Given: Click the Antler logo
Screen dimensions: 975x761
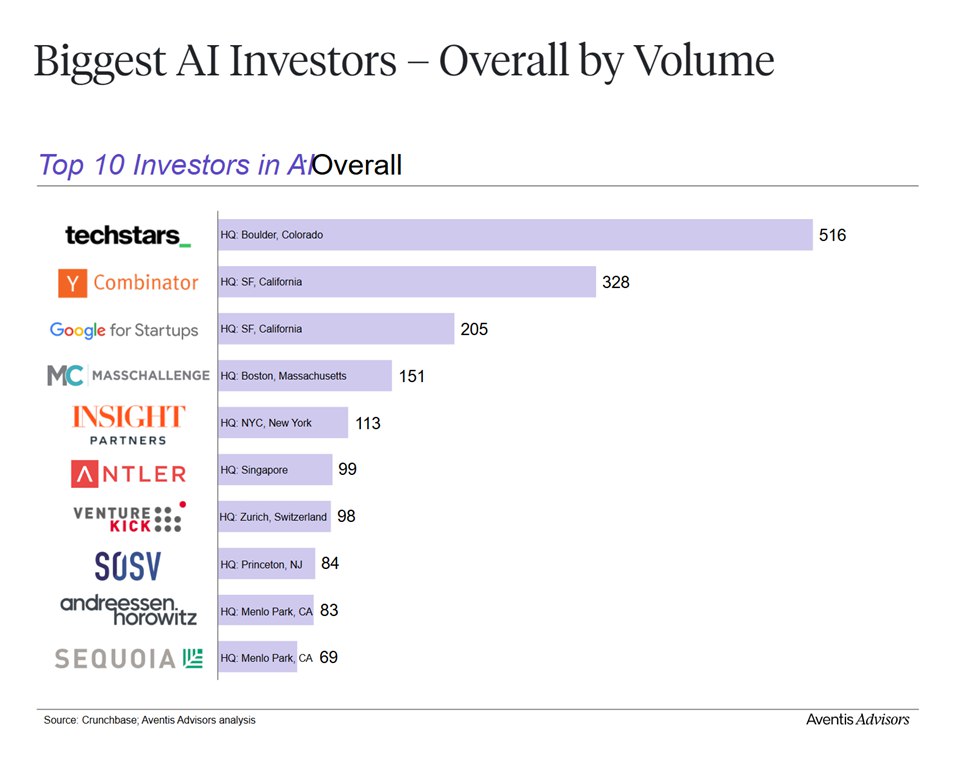Looking at the screenshot, I should click(x=128, y=473).
